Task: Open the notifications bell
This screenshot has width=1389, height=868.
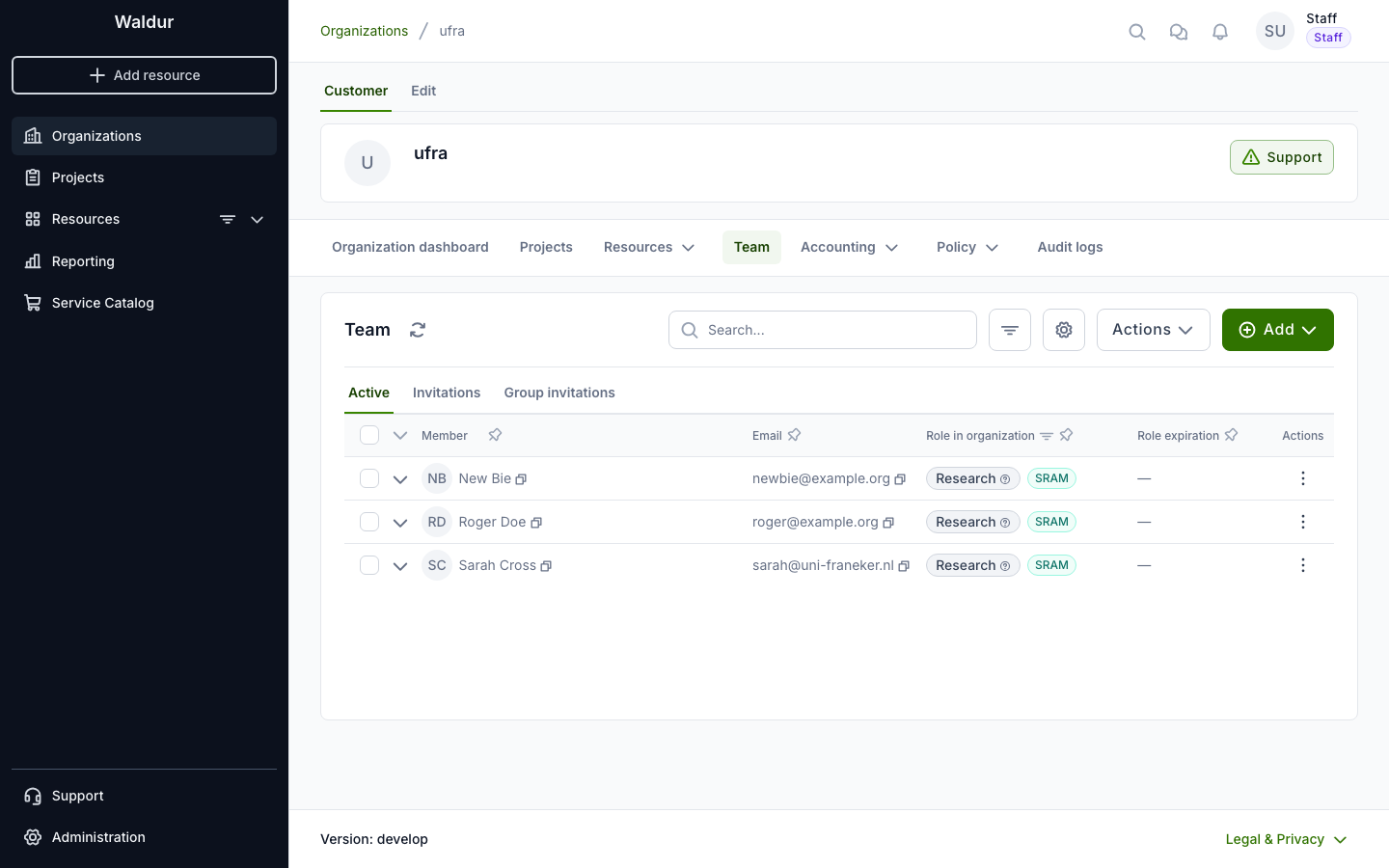Action: 1220,32
